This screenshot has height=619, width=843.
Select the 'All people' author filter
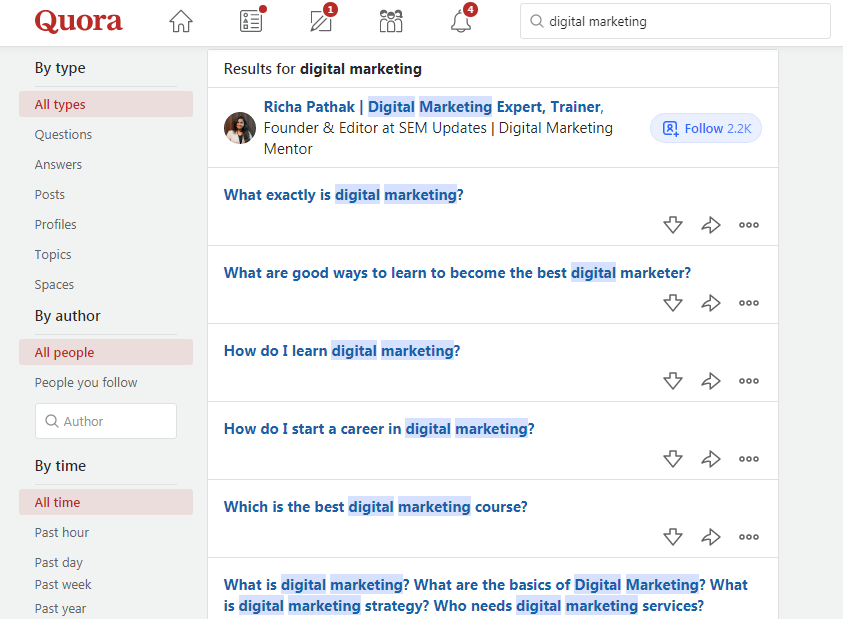pos(106,352)
